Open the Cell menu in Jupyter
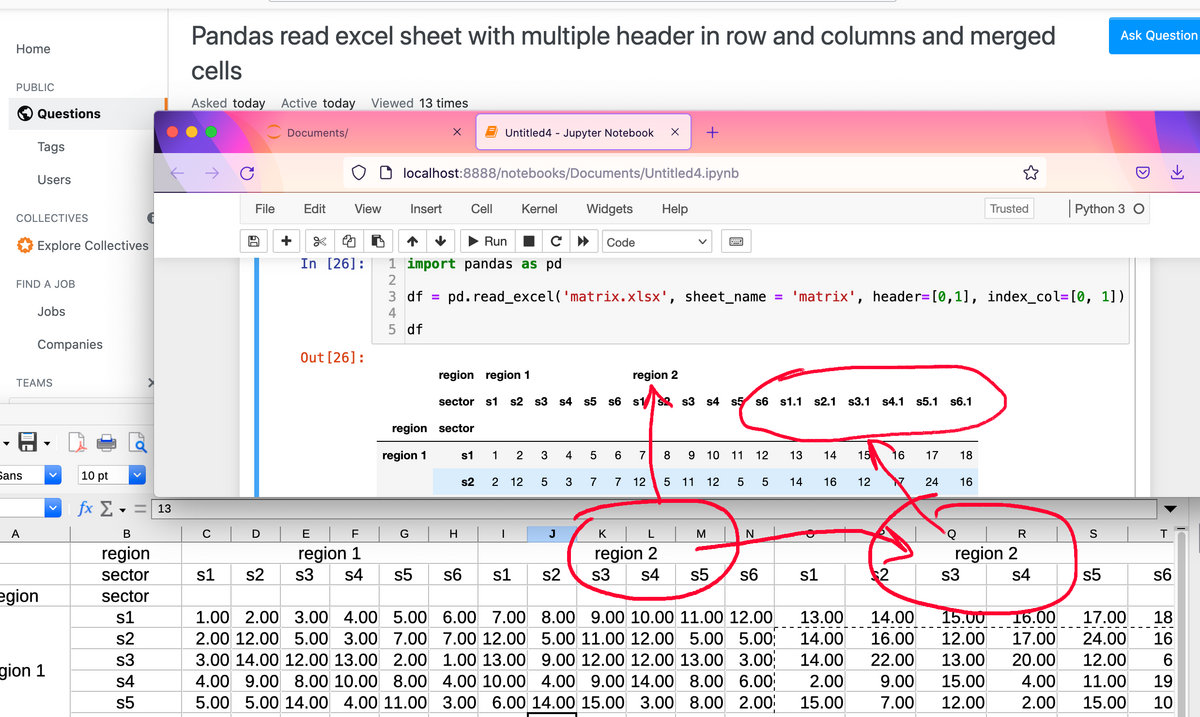 coord(481,209)
